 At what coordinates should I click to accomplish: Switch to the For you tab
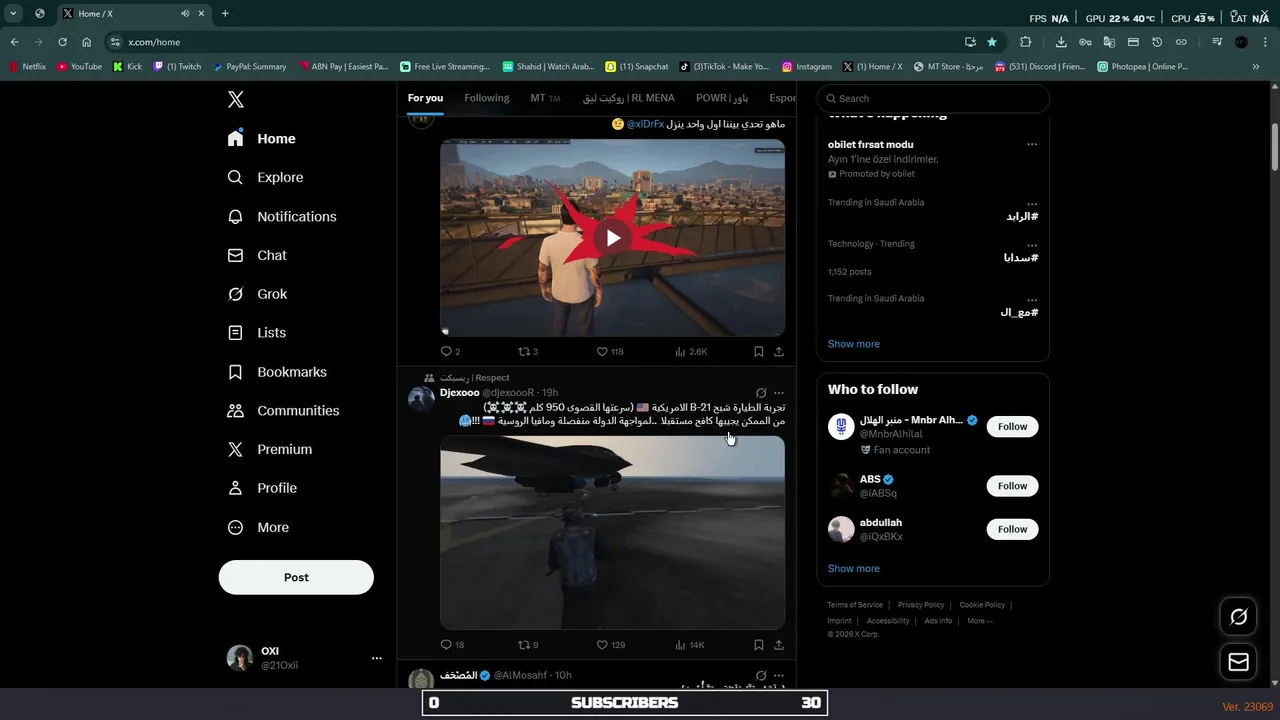(425, 98)
